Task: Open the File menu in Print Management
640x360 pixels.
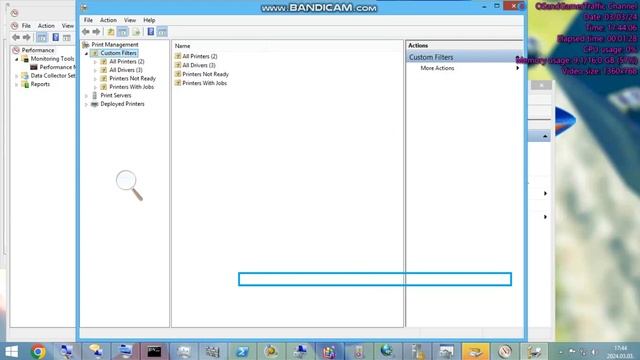Action: pos(88,20)
